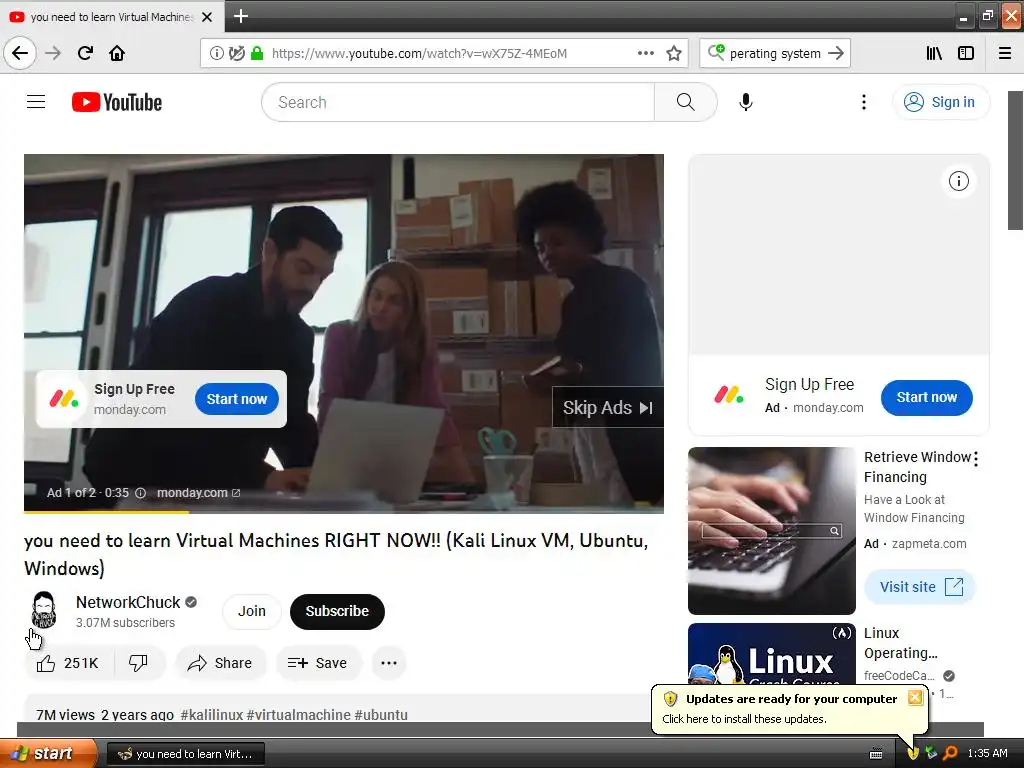1024x768 pixels.
Task: Click Start now on the video ad overlay
Action: (236, 399)
